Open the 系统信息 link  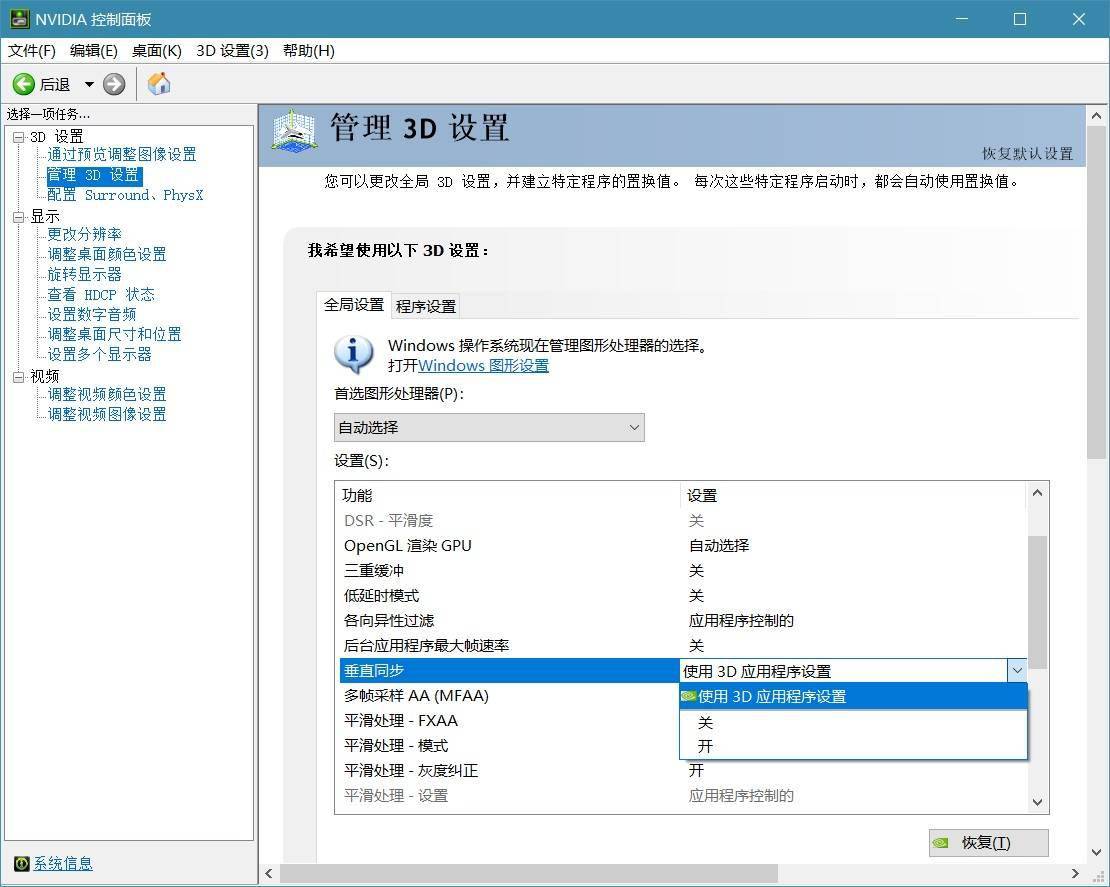click(63, 863)
